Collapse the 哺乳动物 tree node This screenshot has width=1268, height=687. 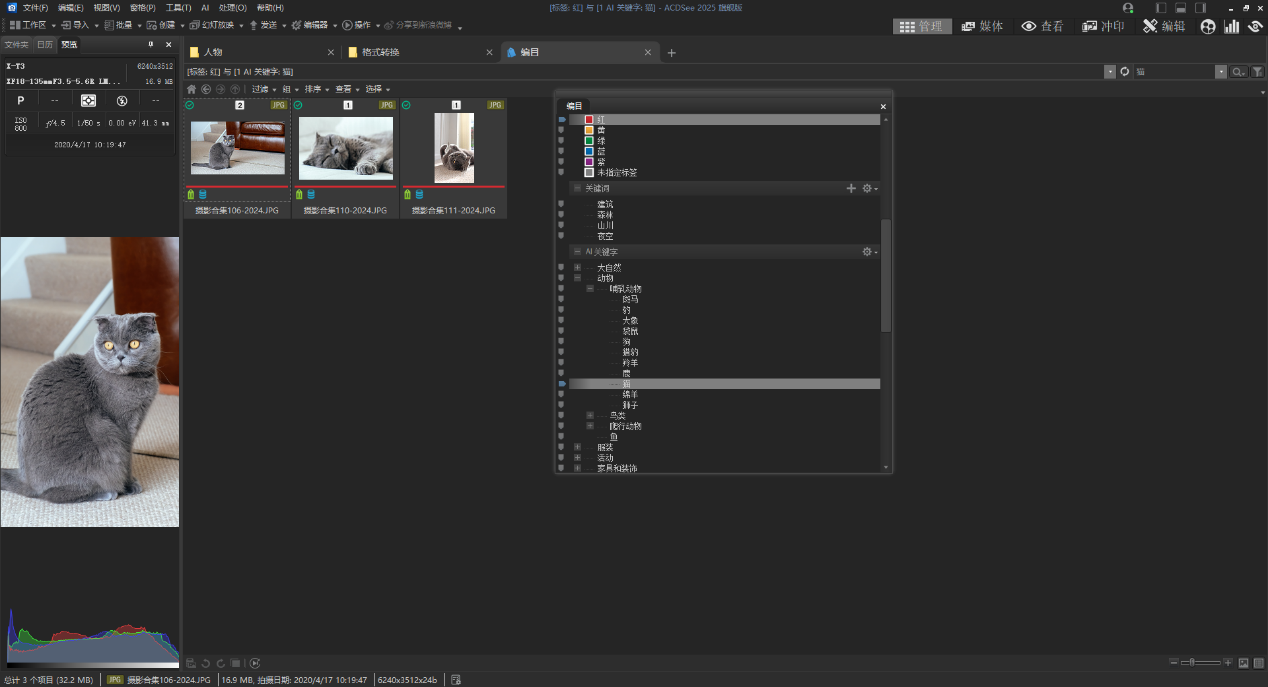590,289
